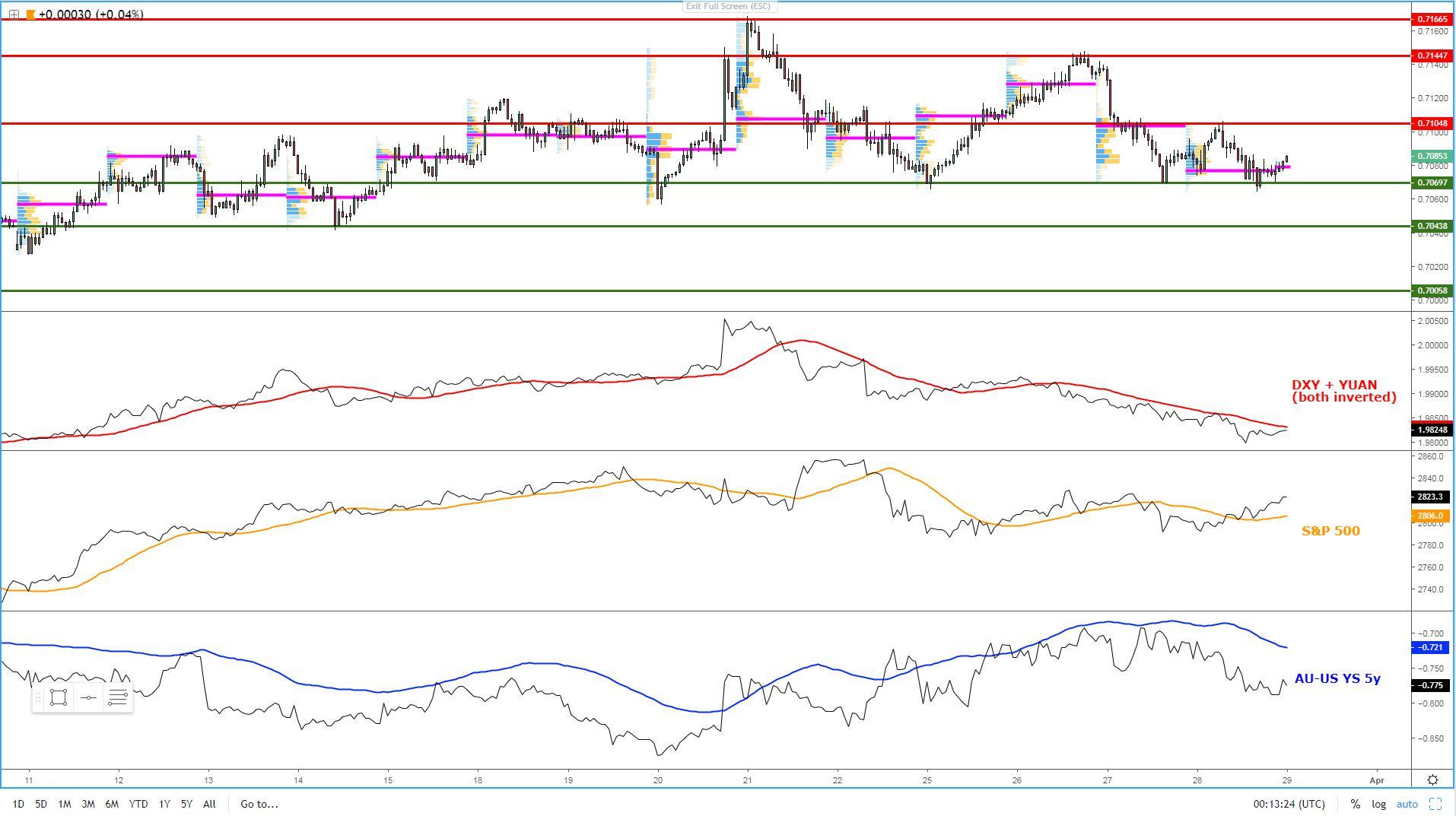This screenshot has height=816, width=1456.
Task: Click the S&P 500 text annotation
Action: point(1330,531)
